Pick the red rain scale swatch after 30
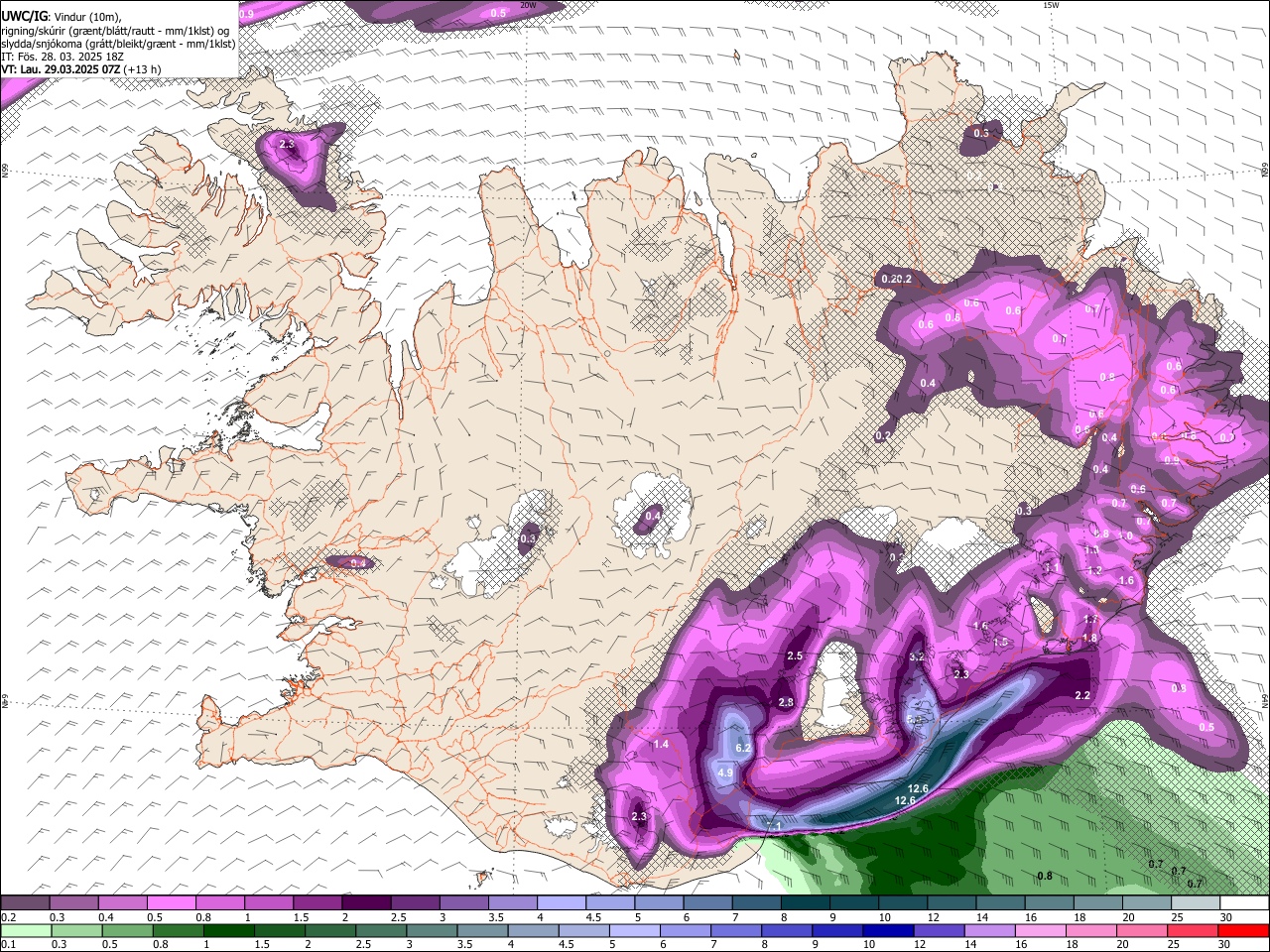The image size is (1270, 952). pos(1244,930)
